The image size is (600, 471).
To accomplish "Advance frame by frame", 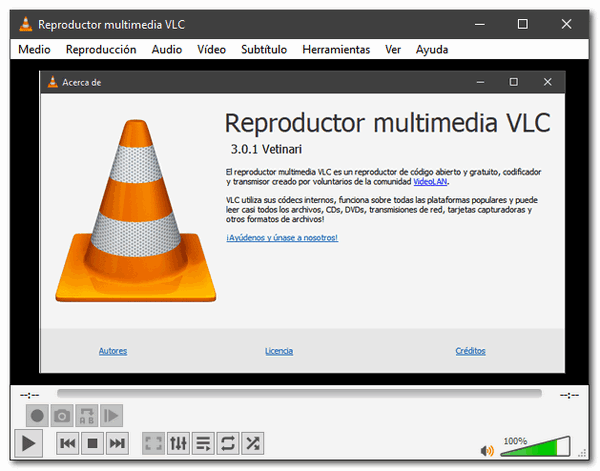I will click(x=111, y=416).
